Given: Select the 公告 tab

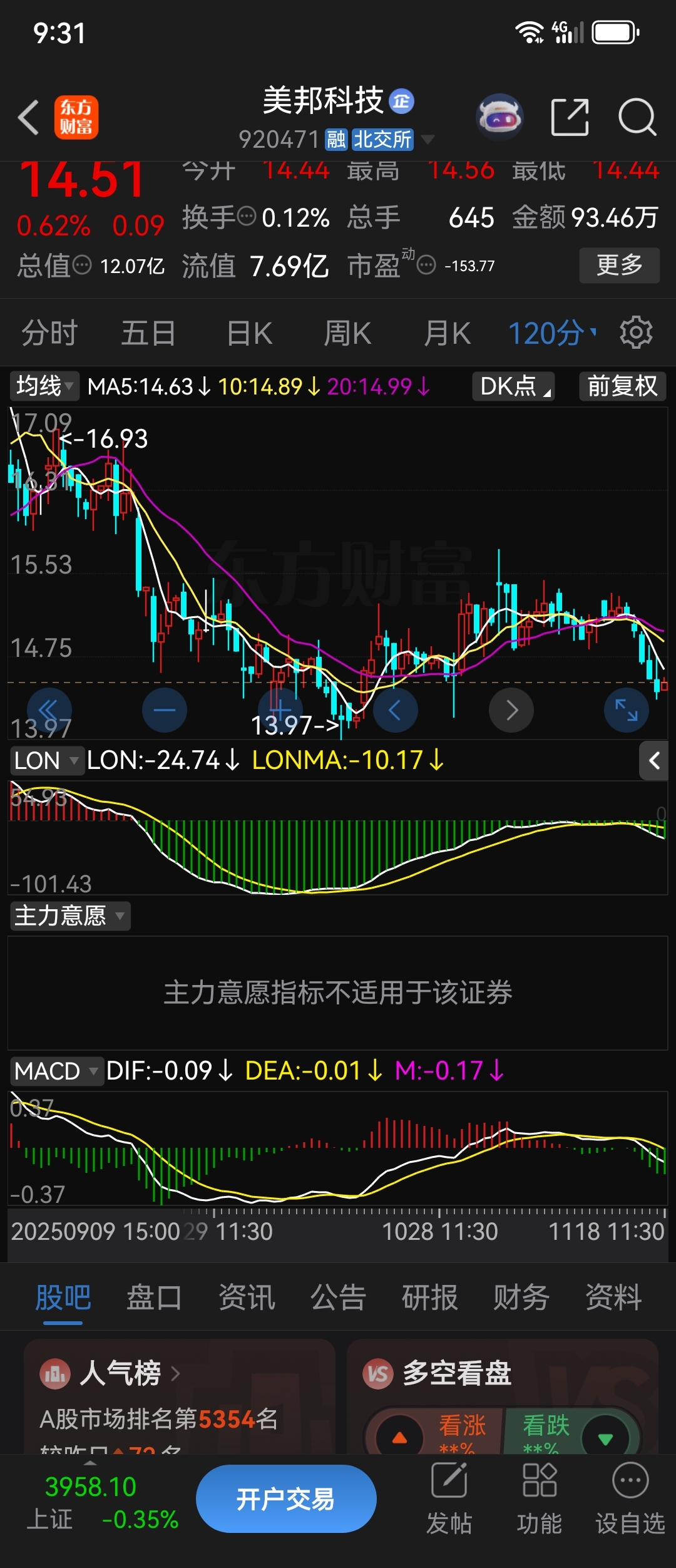Looking at the screenshot, I should [x=338, y=1297].
